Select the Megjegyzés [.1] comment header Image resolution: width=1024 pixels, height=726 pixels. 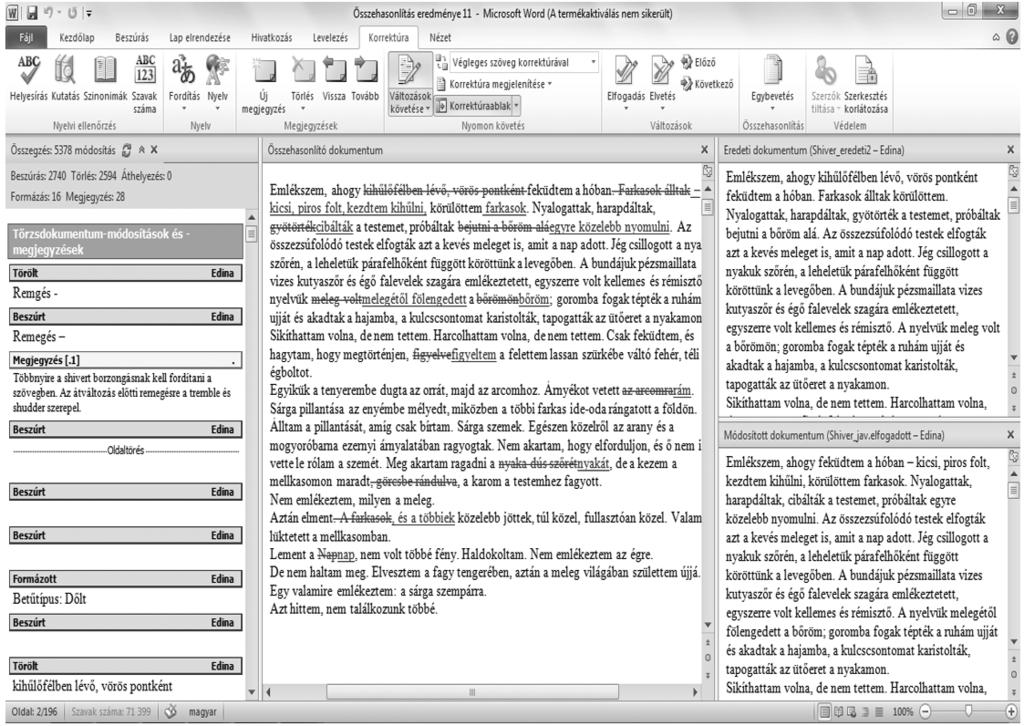126,360
